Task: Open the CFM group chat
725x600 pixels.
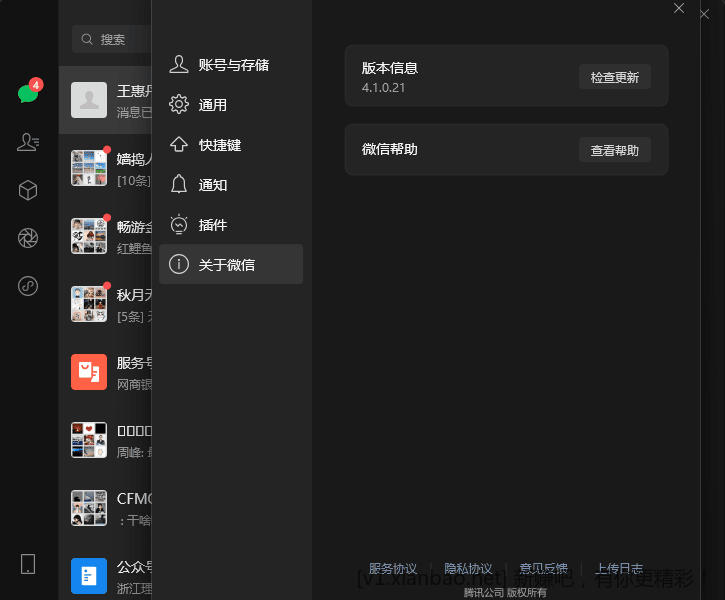Action: point(105,508)
